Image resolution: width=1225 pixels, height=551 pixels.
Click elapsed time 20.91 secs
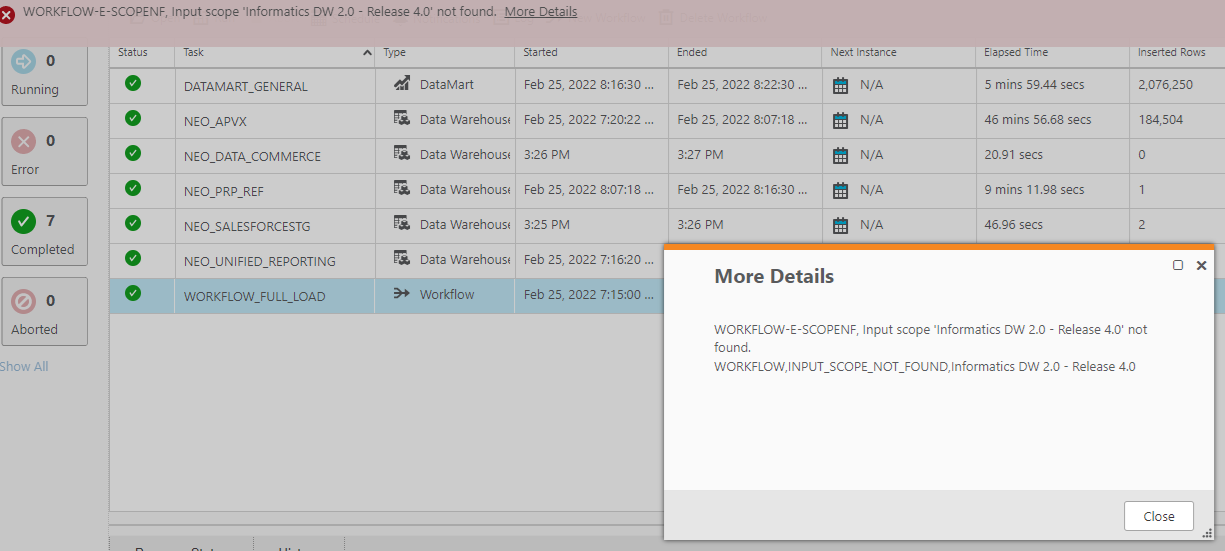(1013, 155)
